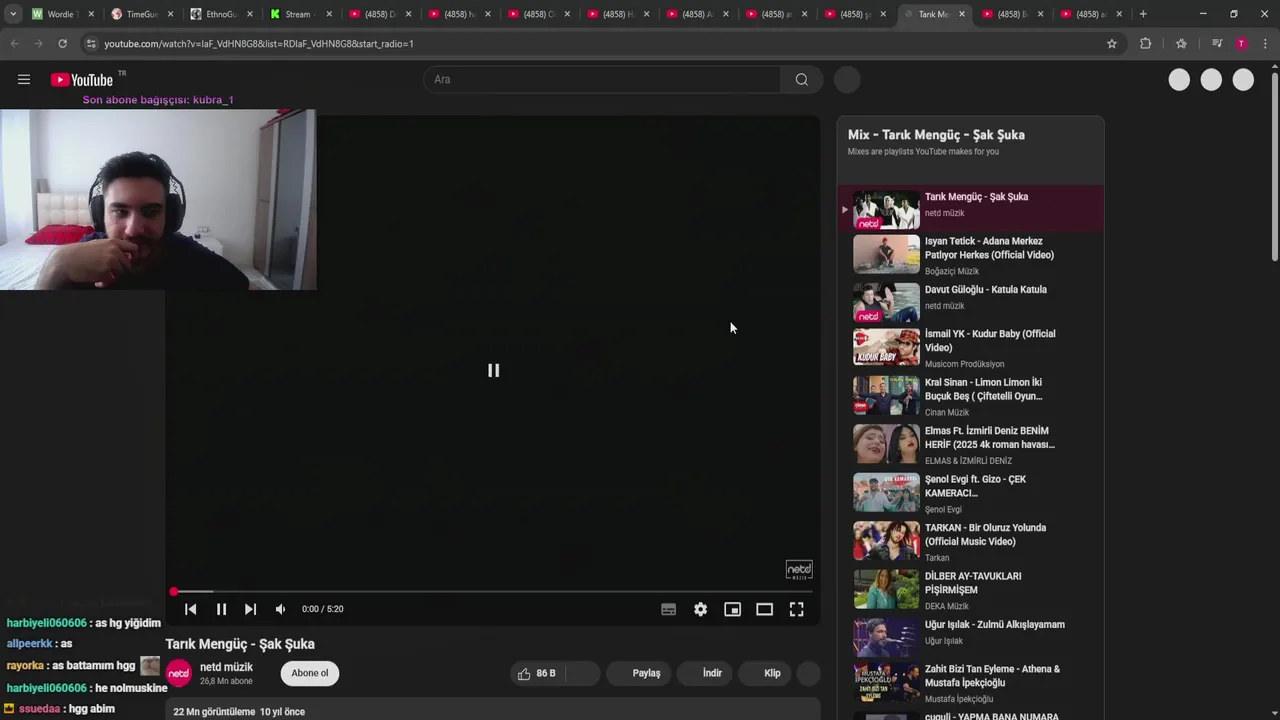
Task: Pause the video with pause button
Action: pos(221,609)
